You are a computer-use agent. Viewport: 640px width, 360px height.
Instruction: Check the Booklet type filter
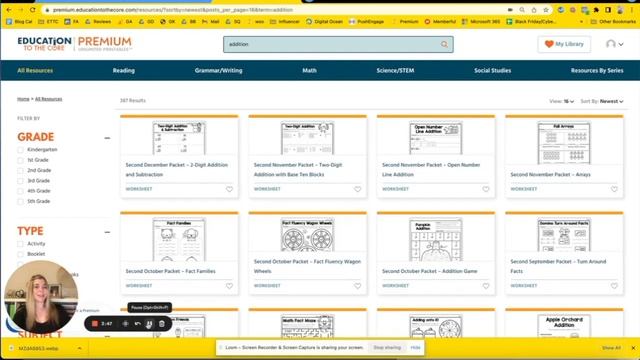coord(20,254)
